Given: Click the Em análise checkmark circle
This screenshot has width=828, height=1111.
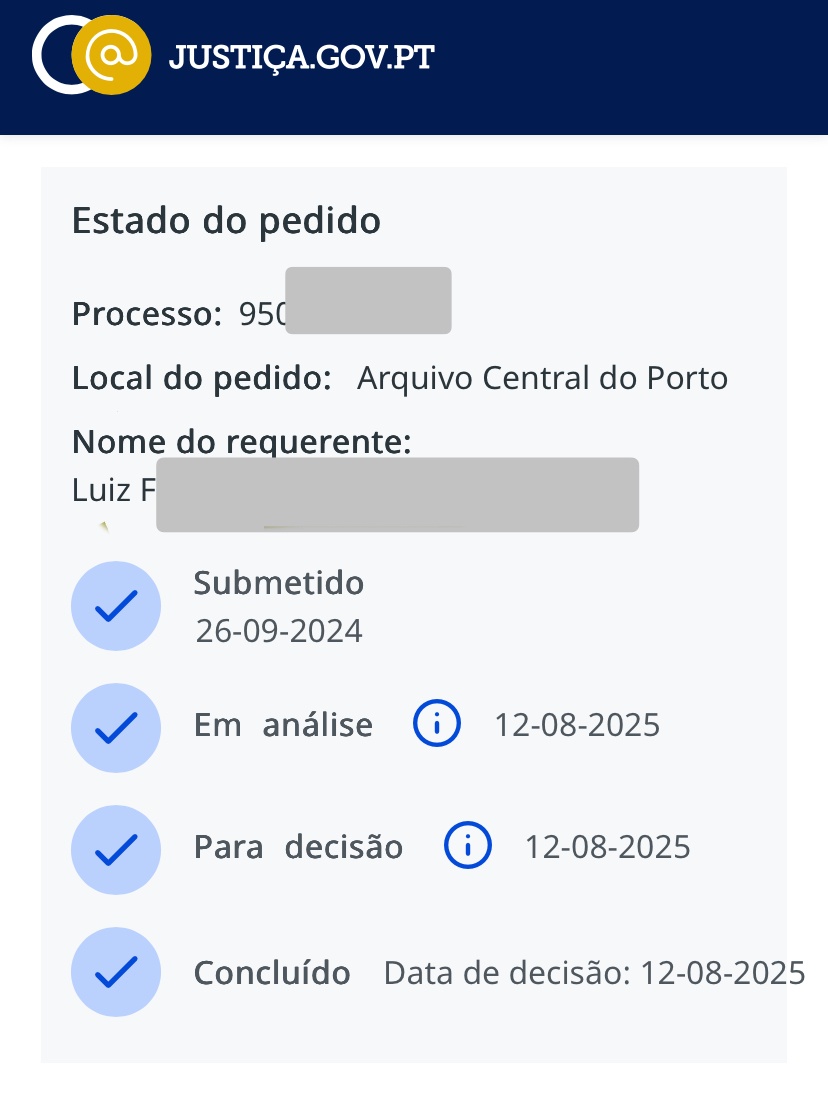Looking at the screenshot, I should click(116, 728).
